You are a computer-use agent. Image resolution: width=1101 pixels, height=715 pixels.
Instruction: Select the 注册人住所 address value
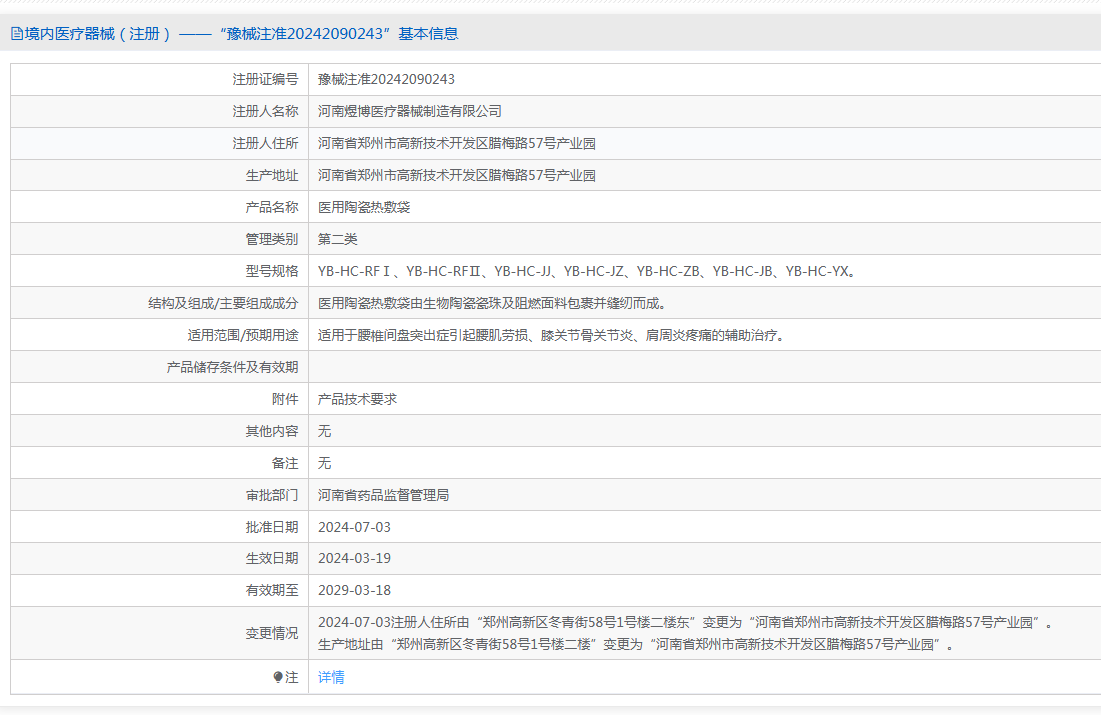pos(456,143)
